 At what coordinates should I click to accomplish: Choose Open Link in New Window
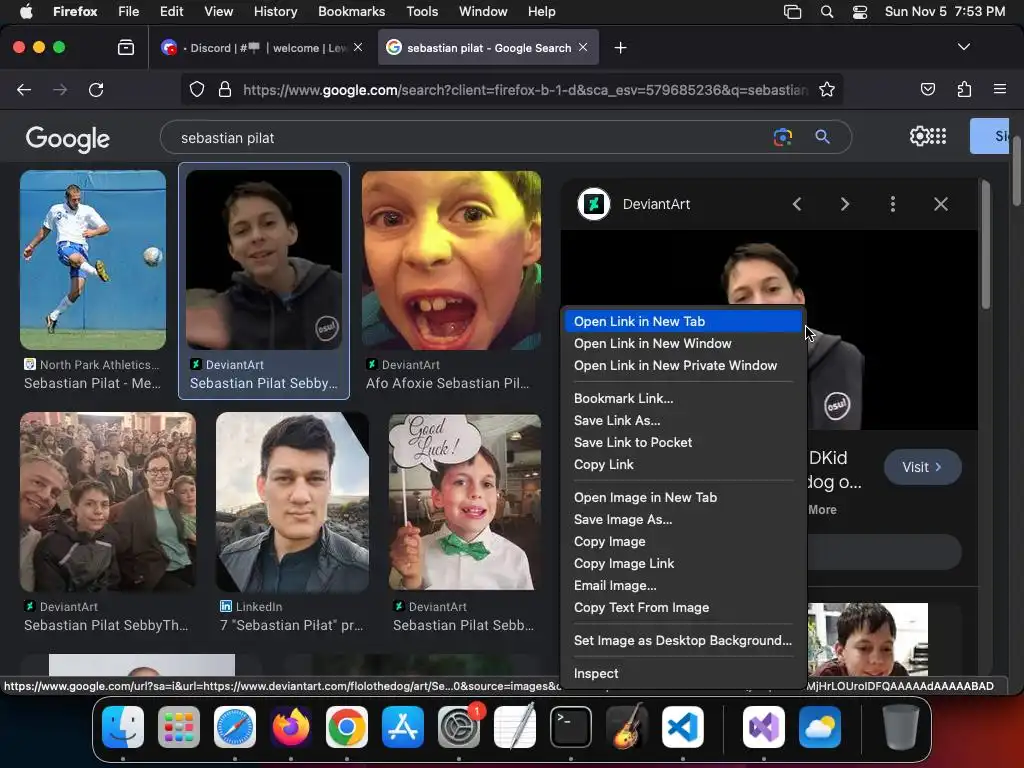point(683,344)
